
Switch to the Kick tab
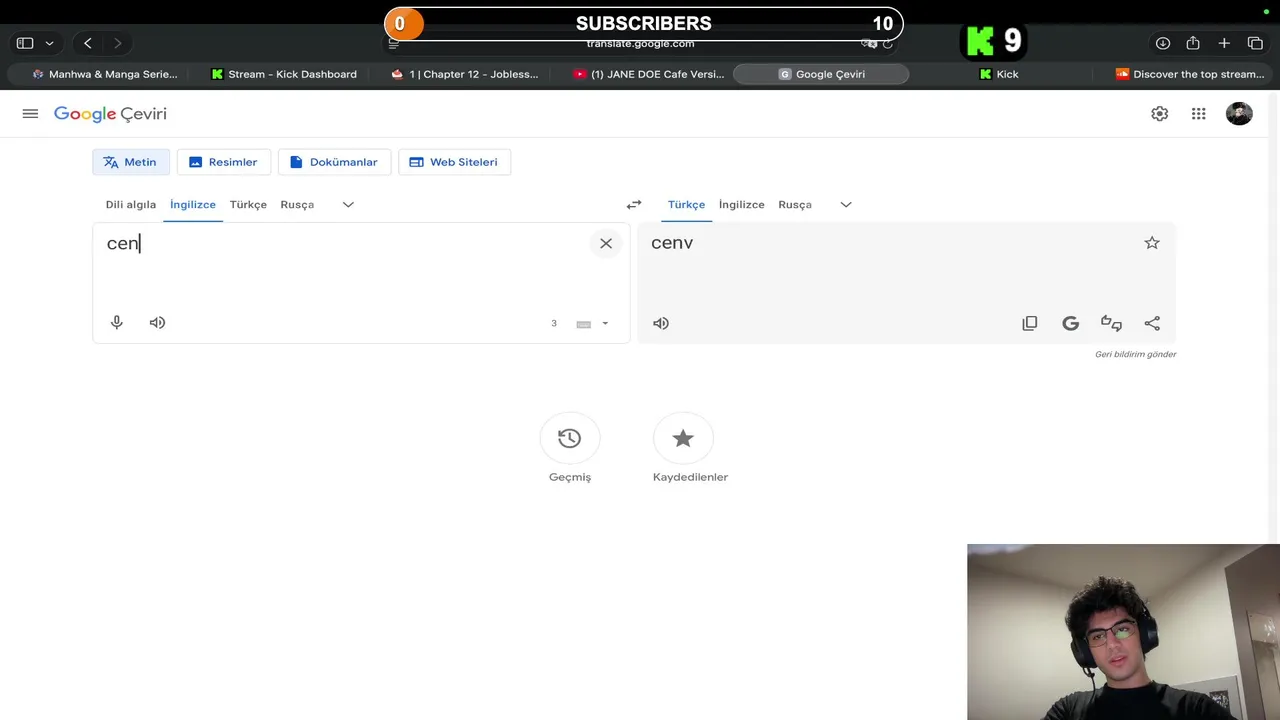(998, 74)
